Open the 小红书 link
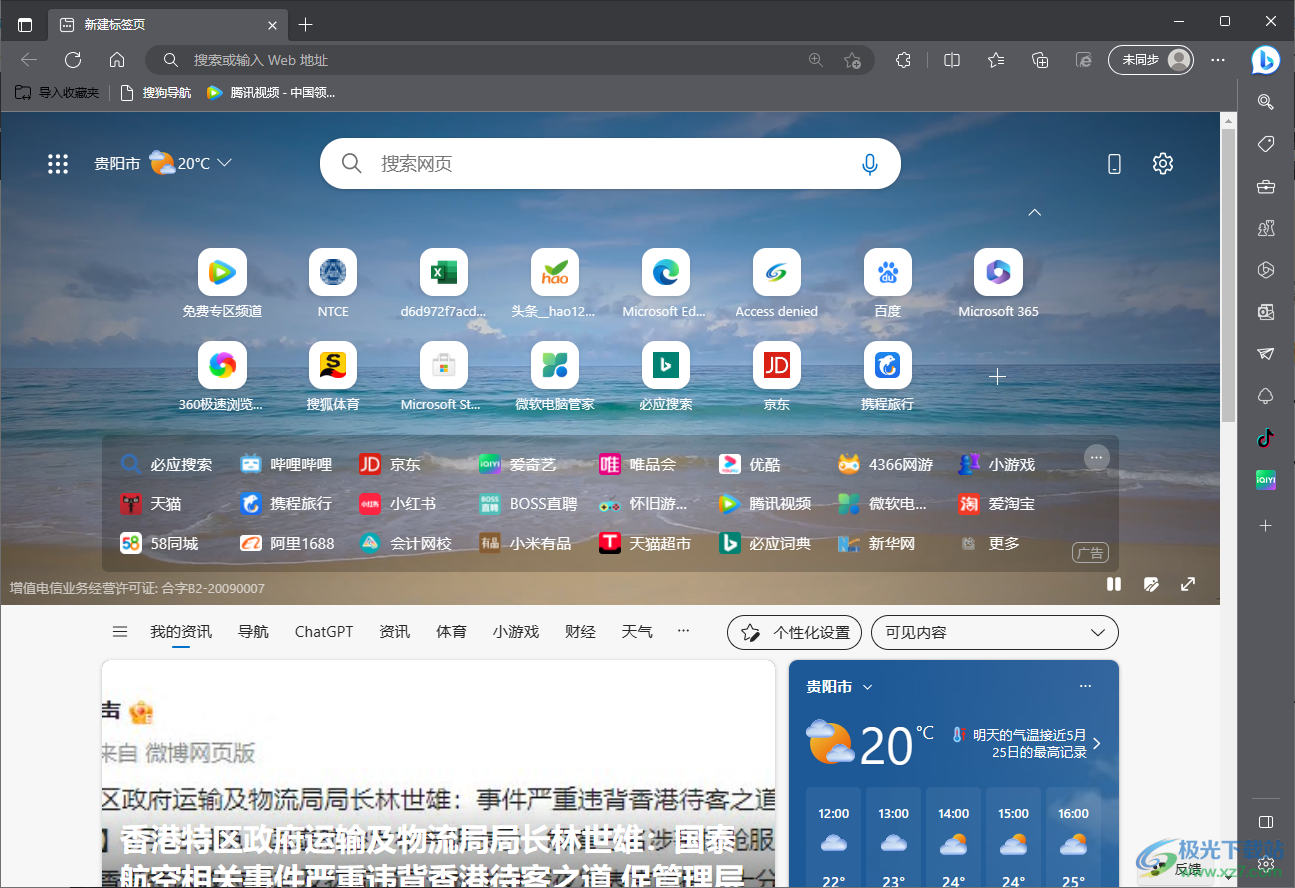The image size is (1295, 888). coord(397,504)
